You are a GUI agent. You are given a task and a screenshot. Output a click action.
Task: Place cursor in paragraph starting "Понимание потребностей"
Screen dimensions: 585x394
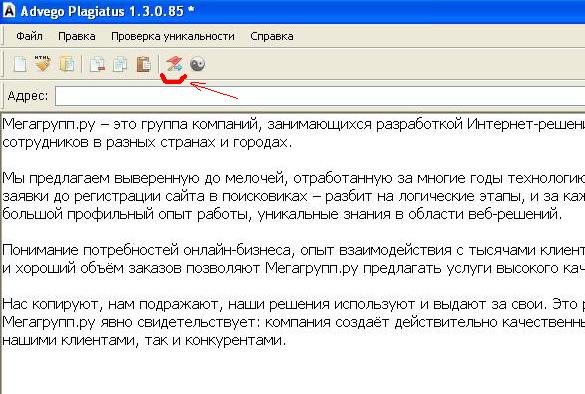pos(294,259)
